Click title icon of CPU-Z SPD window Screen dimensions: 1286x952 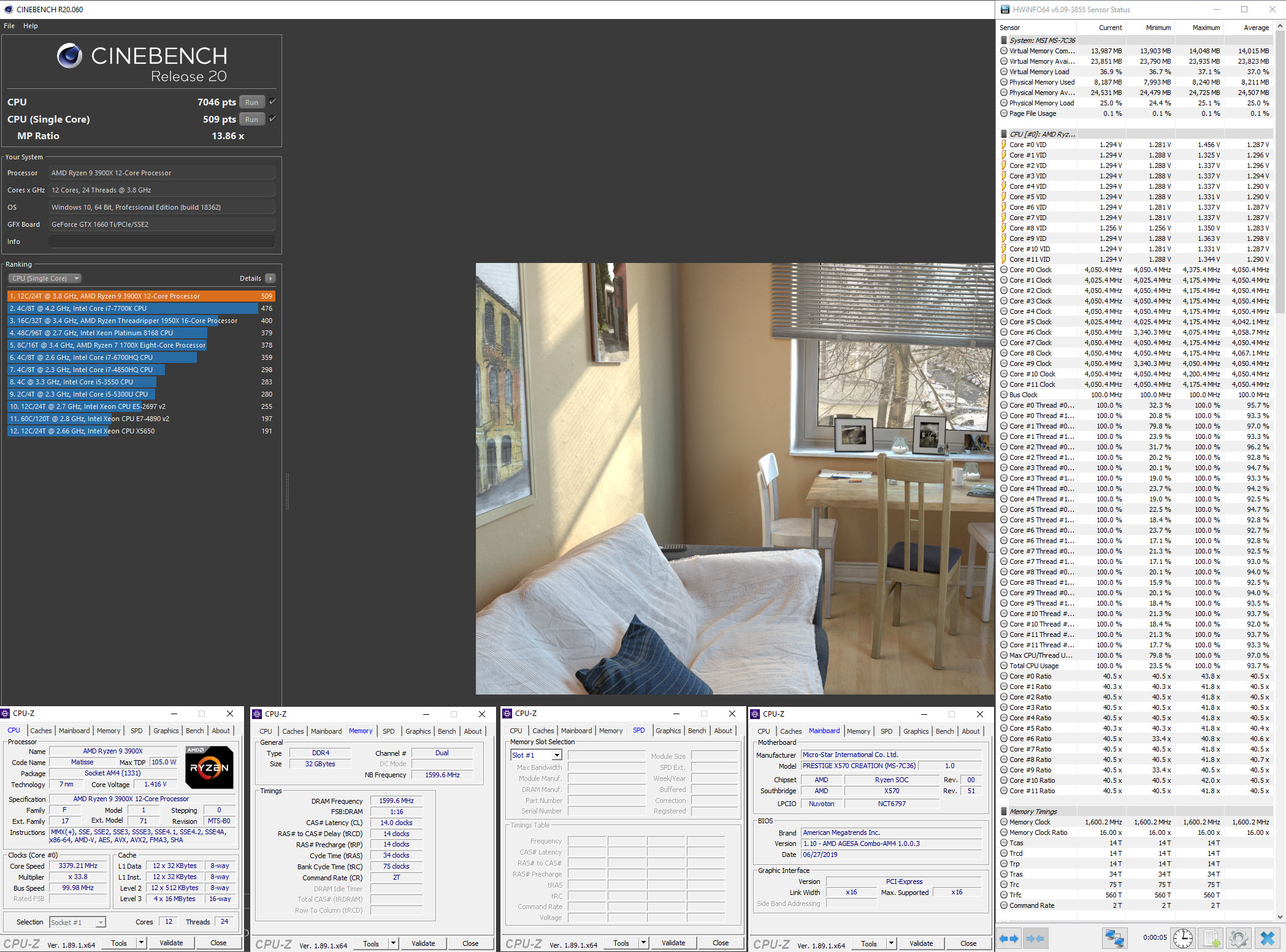(507, 714)
